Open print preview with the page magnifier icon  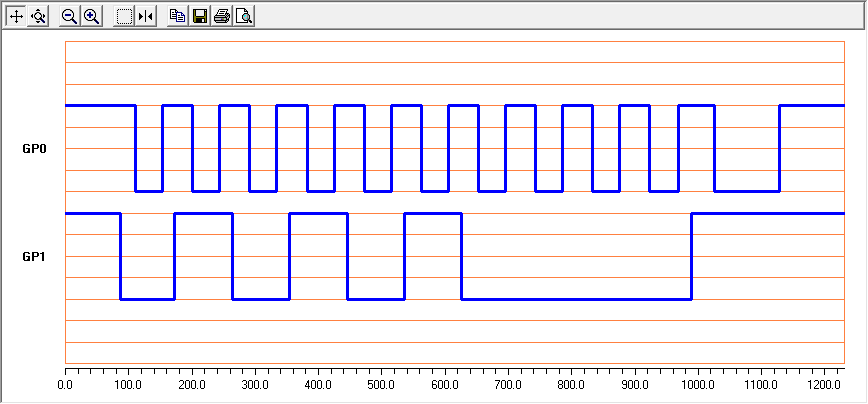(244, 16)
